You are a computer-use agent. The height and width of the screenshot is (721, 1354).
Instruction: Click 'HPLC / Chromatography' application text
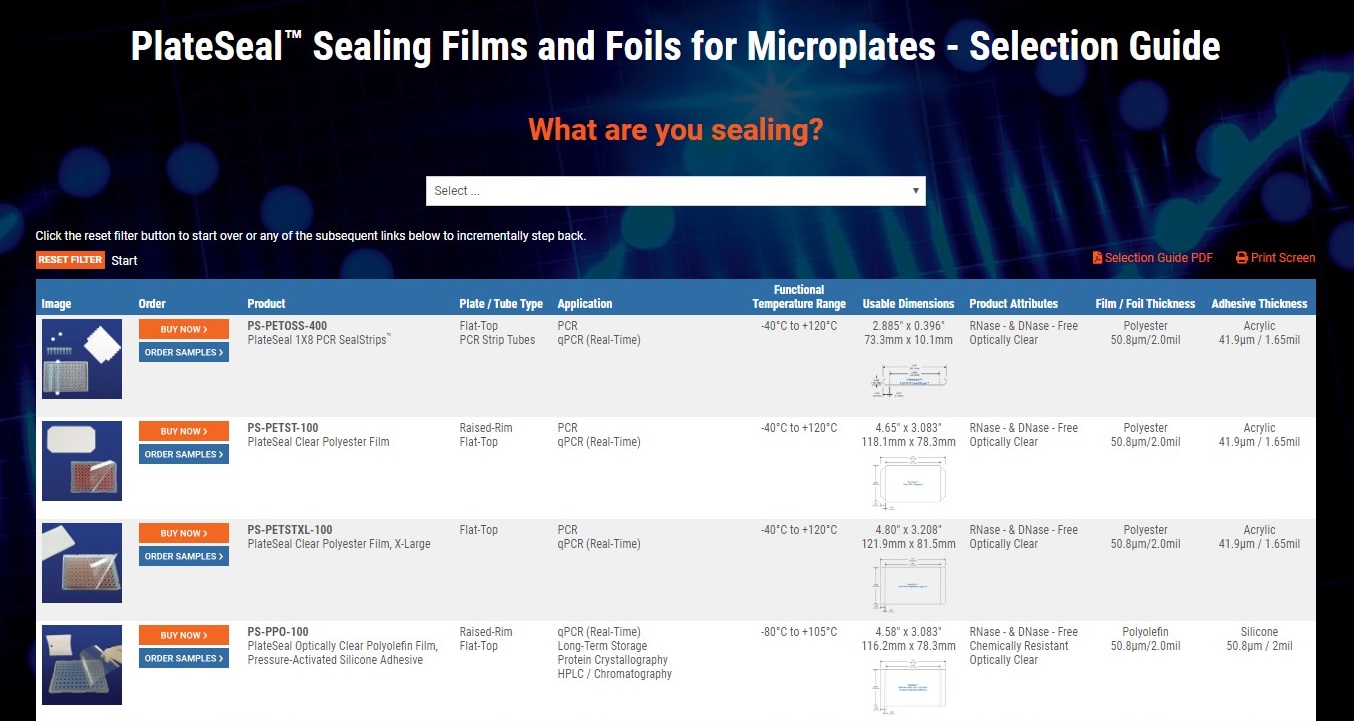[x=615, y=674]
